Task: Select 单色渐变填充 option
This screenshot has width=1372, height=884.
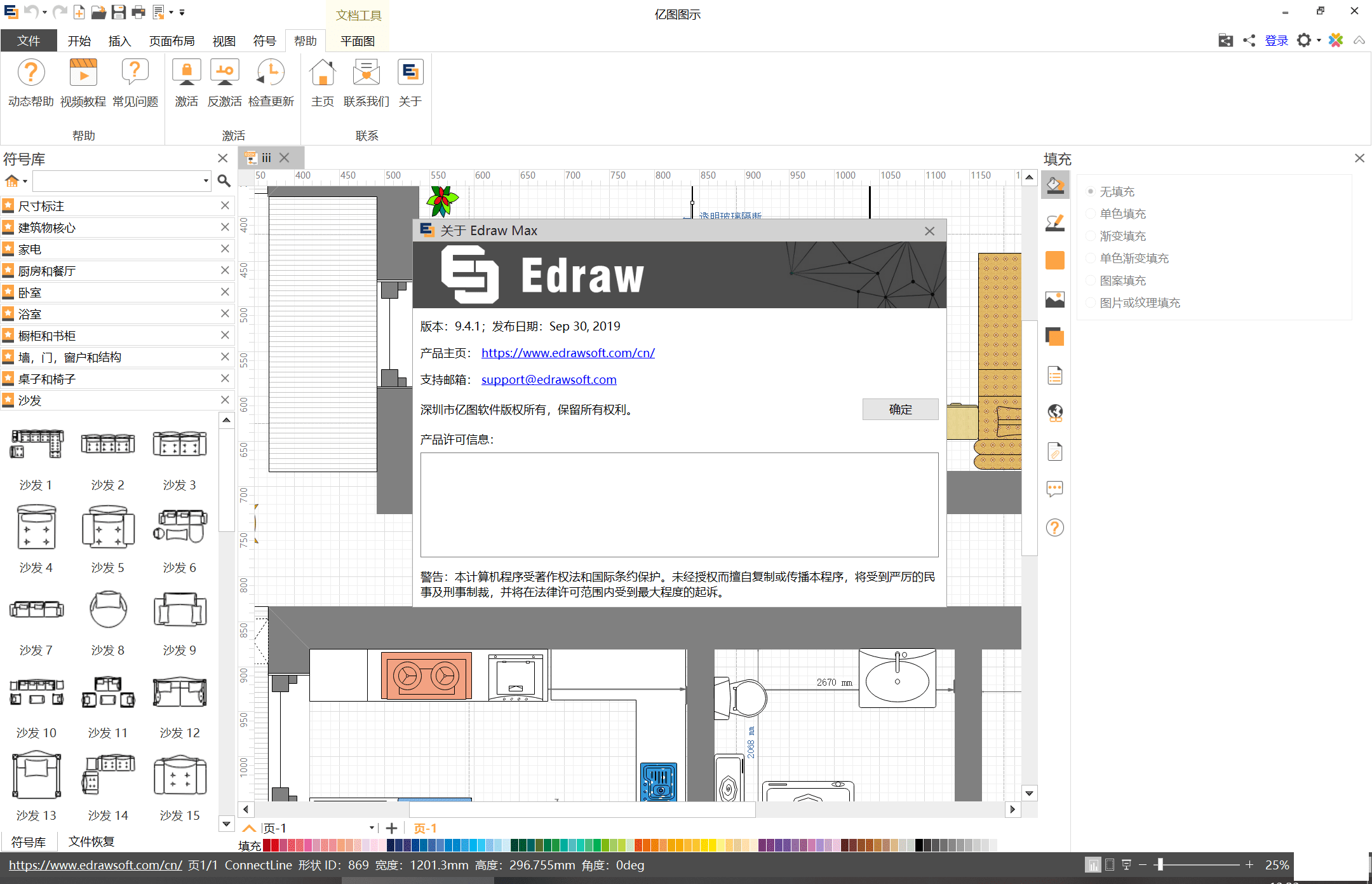Action: pyautogui.click(x=1127, y=258)
